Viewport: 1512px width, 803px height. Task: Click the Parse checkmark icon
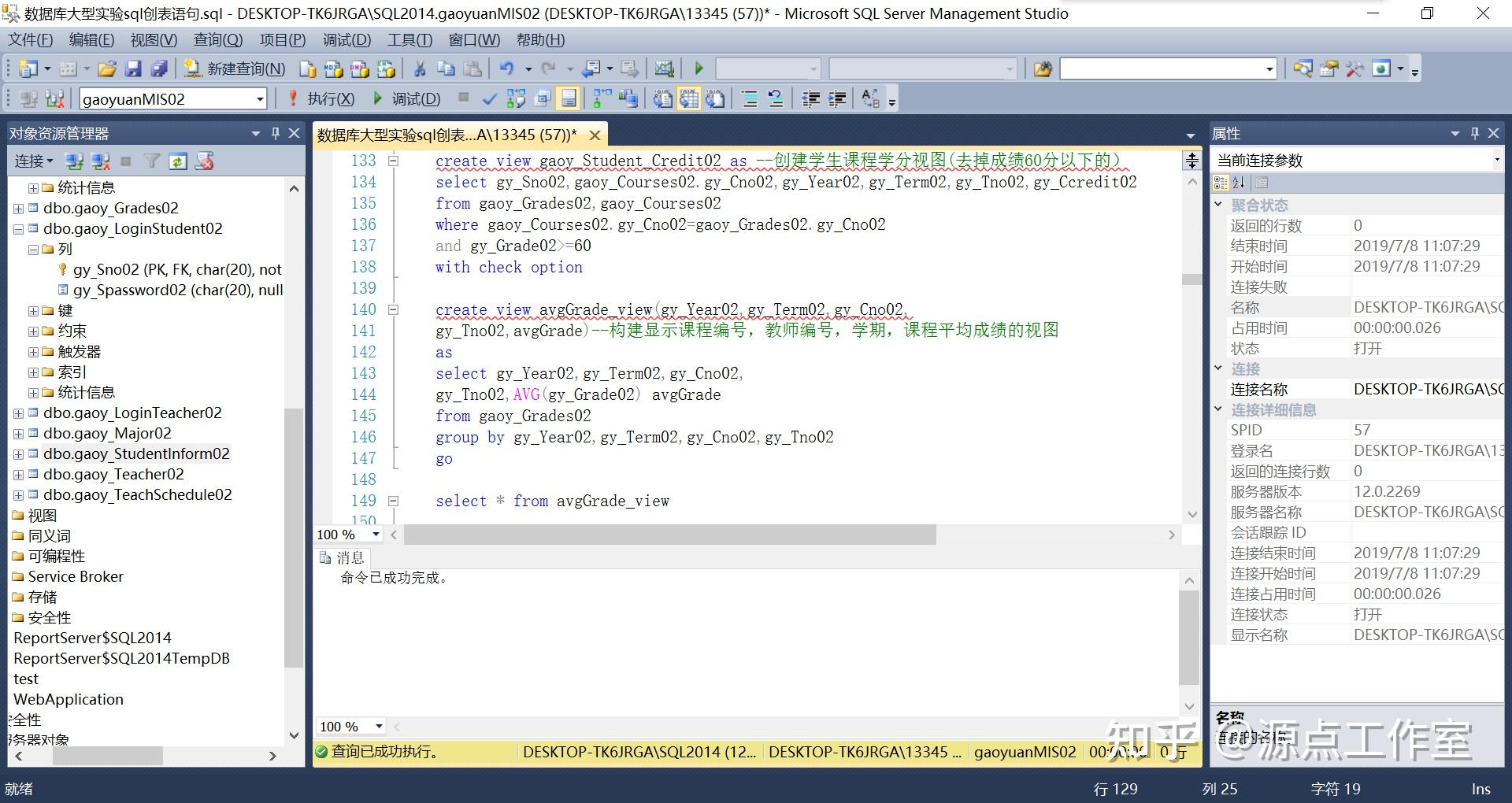point(489,99)
